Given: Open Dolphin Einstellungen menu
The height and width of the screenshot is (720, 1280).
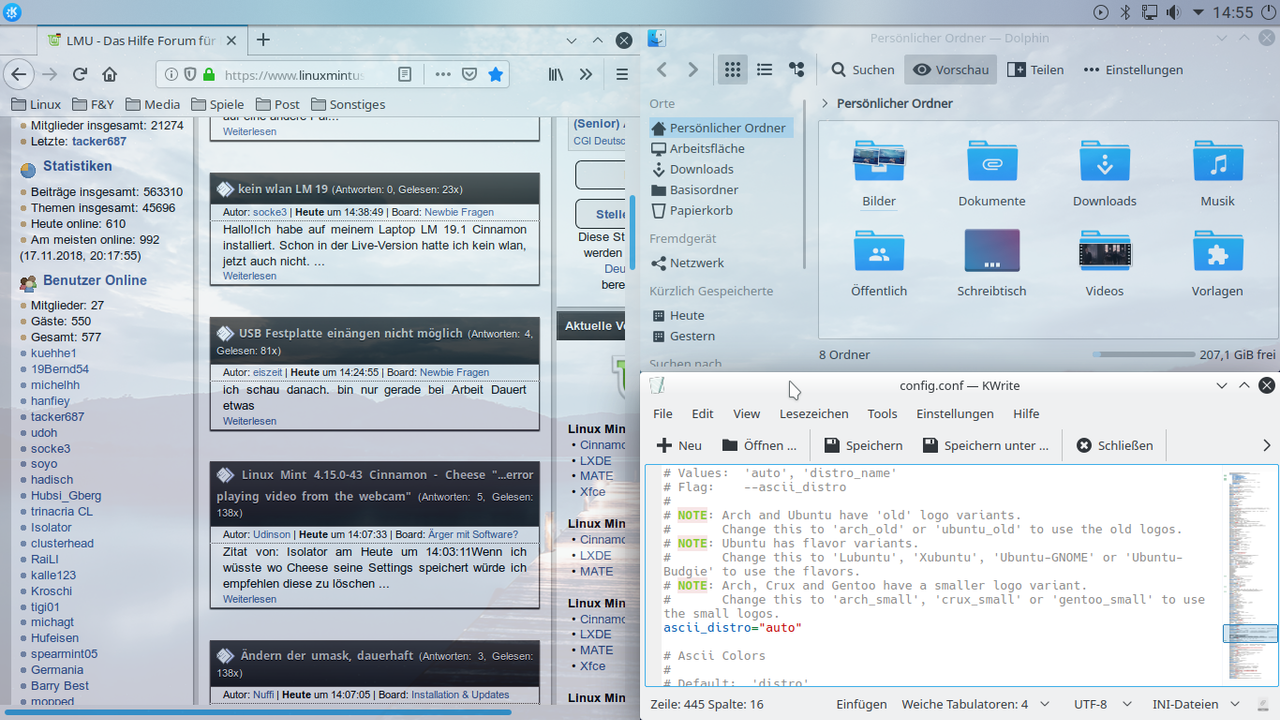Looking at the screenshot, I should tap(1132, 70).
